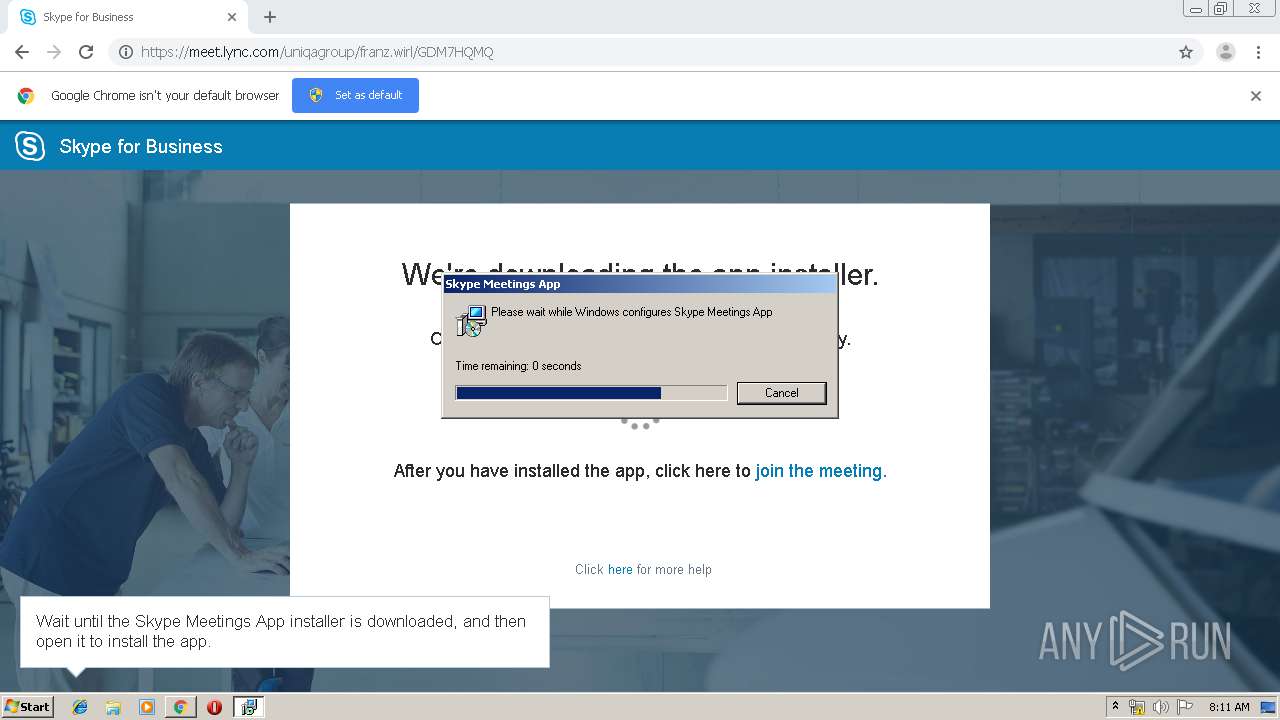Screen dimensions: 1280x720
Task: View site information icon in address bar
Action: click(x=126, y=52)
